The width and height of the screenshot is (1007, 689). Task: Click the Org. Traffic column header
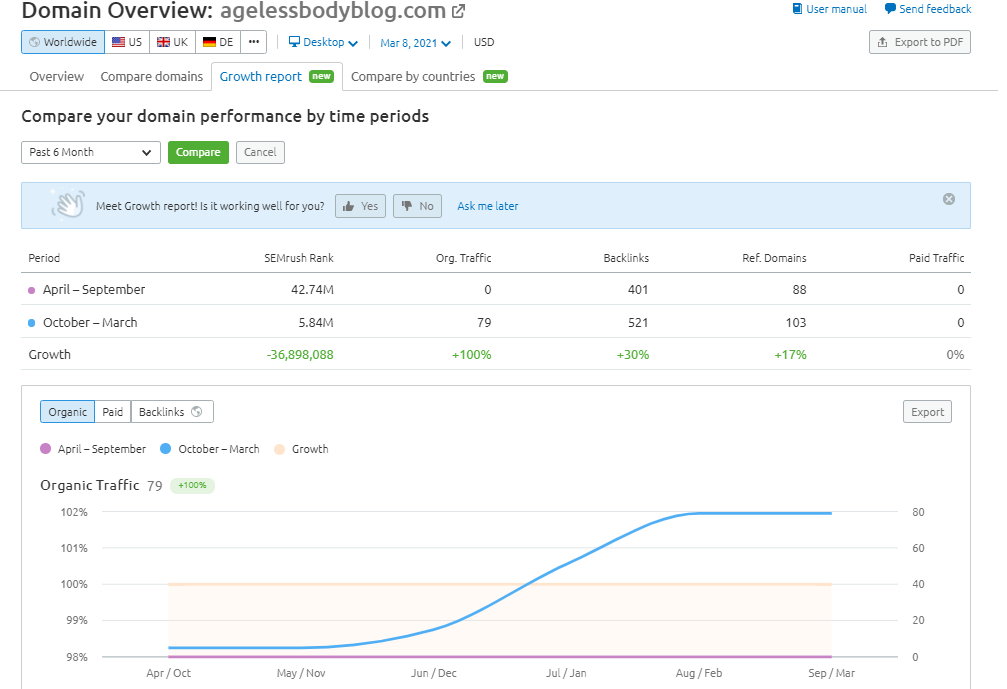coord(463,258)
